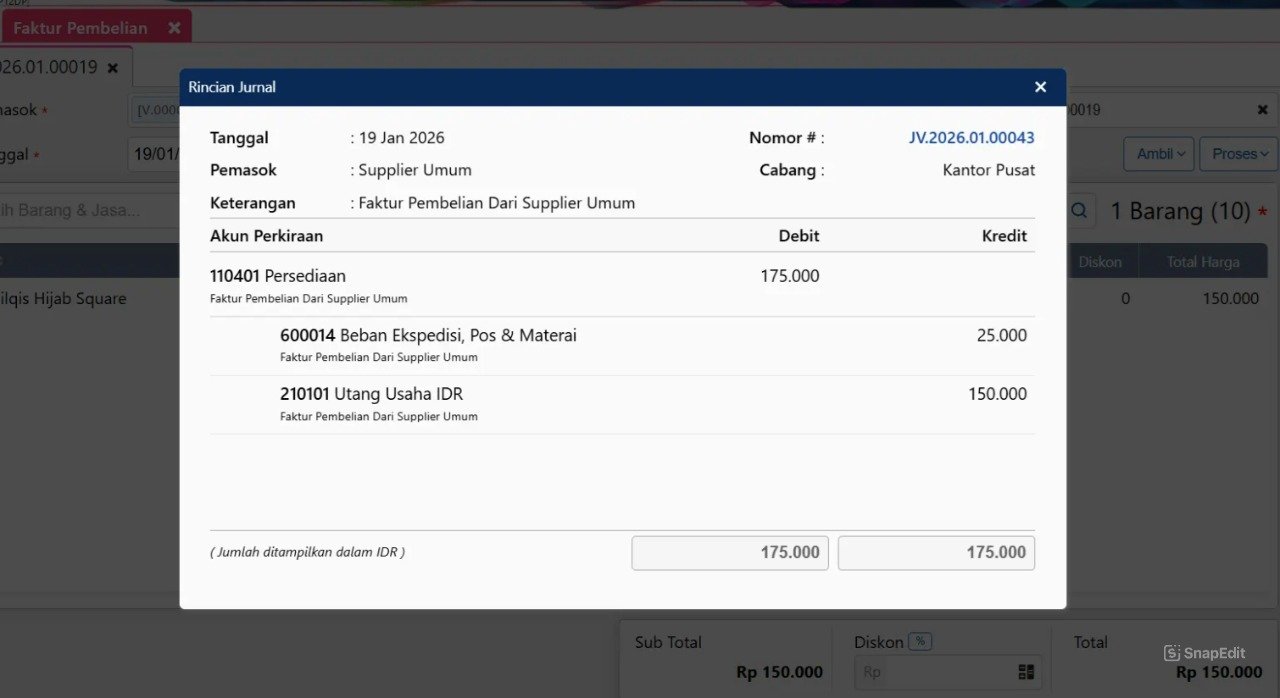Image resolution: width=1280 pixels, height=698 pixels.
Task: Click the Total Harga column header
Action: click(x=1203, y=262)
